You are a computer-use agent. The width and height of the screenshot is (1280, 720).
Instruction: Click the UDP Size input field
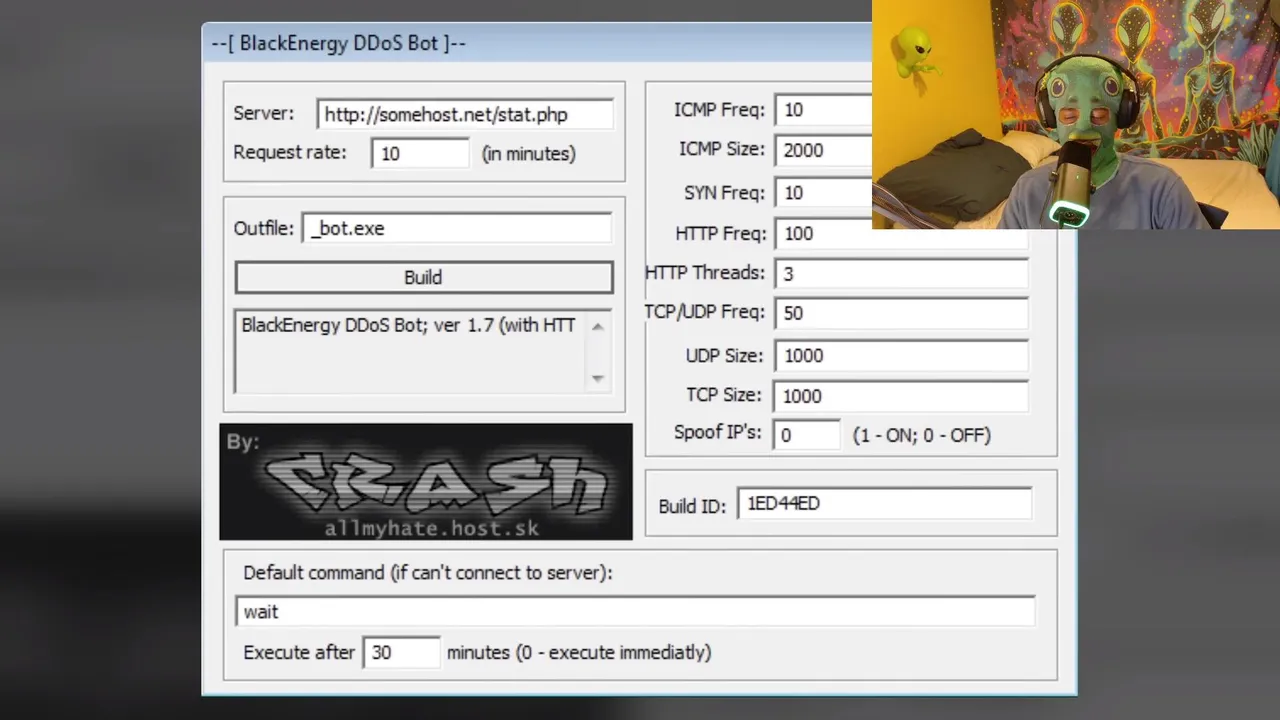901,356
